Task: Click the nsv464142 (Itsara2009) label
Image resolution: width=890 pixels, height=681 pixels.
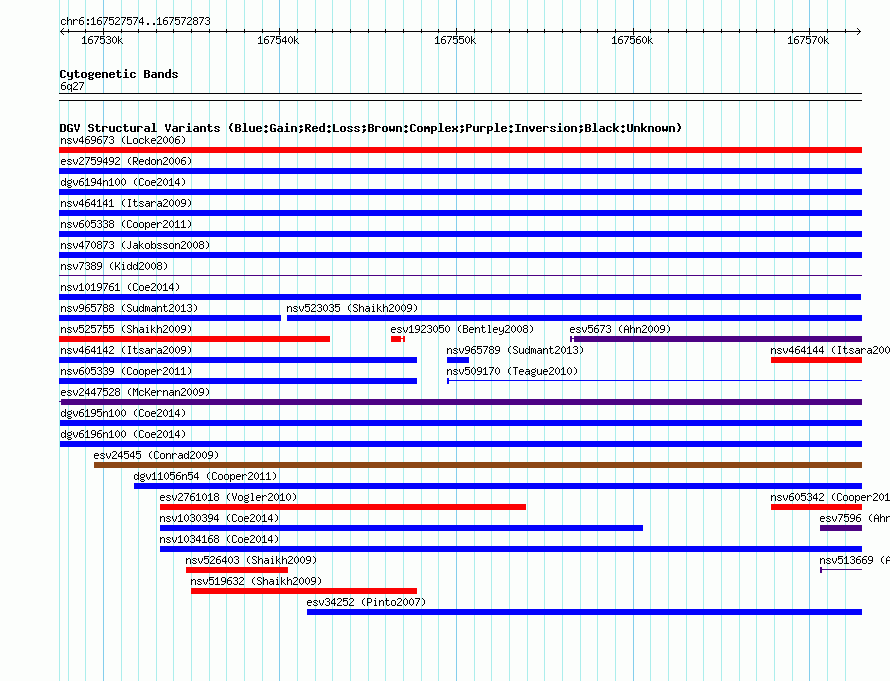Action: coord(126,350)
